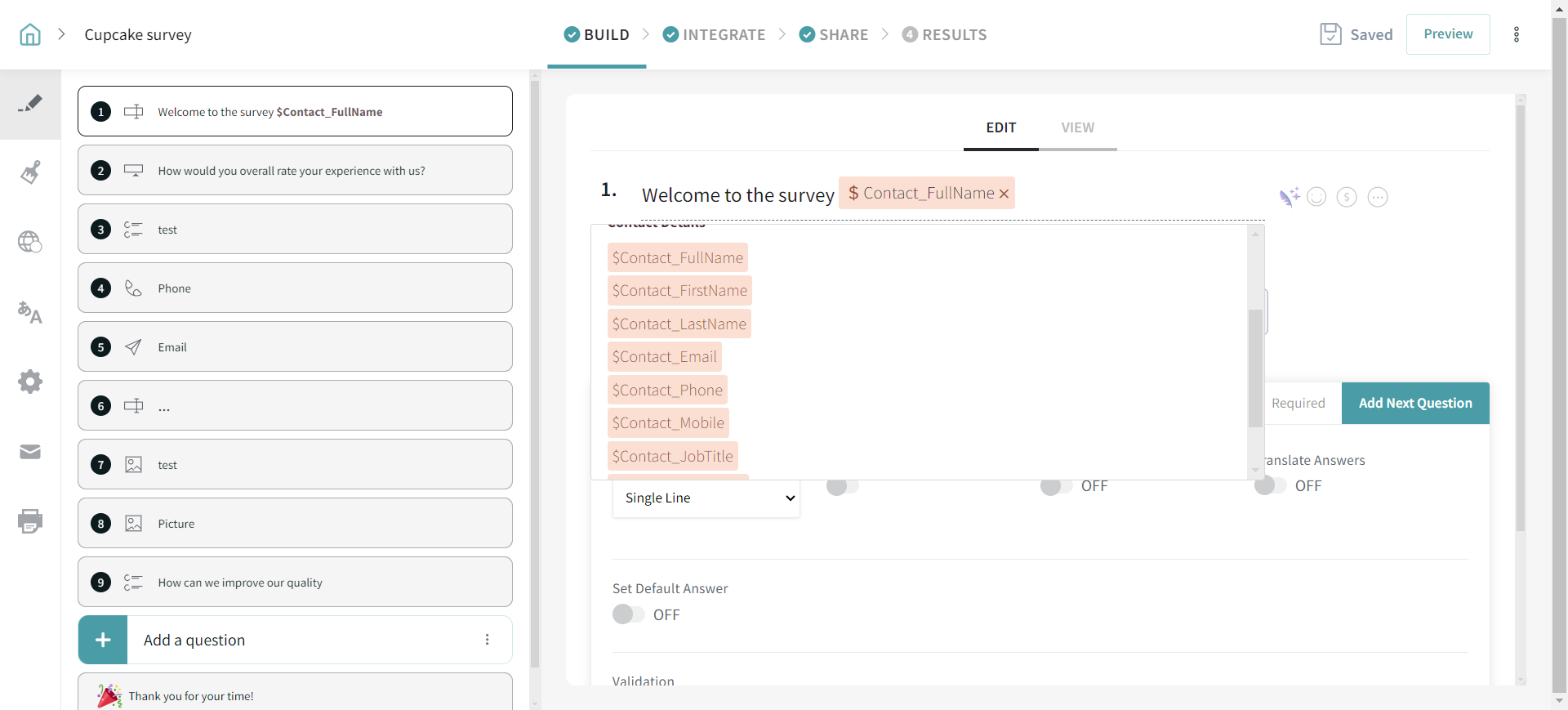Viewport: 1568px width, 710px height.
Task: Click the printer icon in sidebar
Action: [30, 521]
